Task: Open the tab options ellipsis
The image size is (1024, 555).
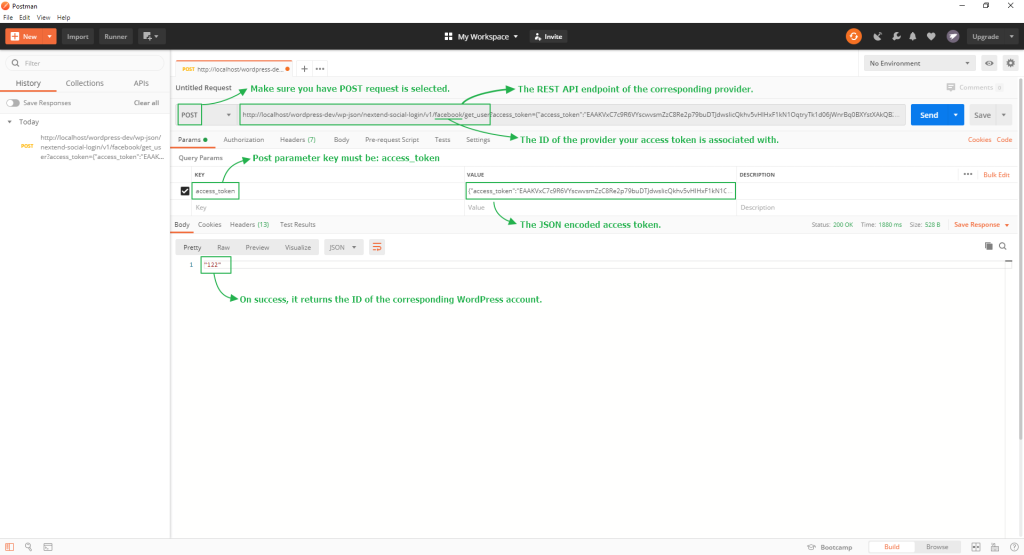Action: tap(320, 69)
